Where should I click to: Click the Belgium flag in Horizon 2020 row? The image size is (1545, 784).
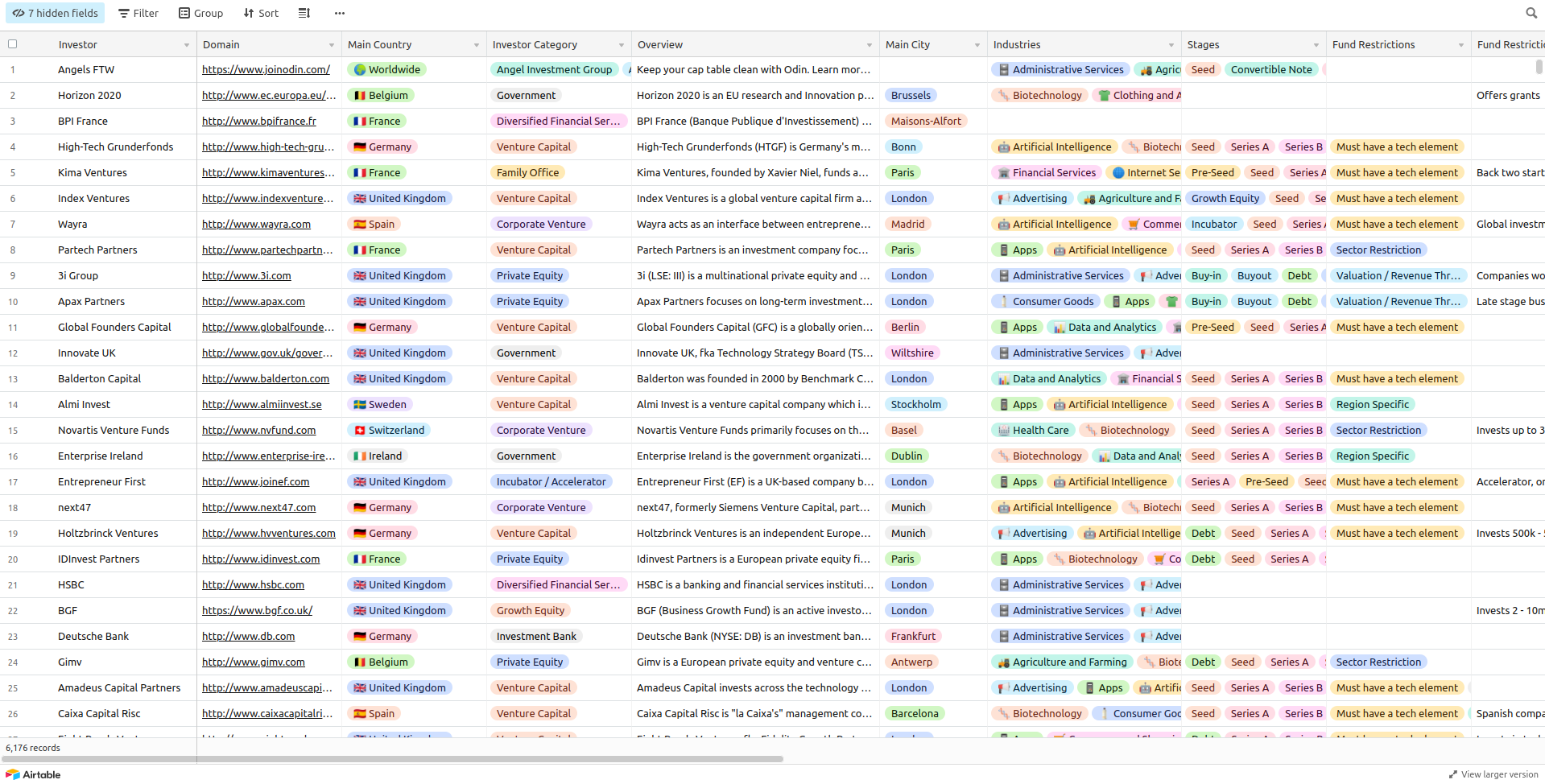360,96
